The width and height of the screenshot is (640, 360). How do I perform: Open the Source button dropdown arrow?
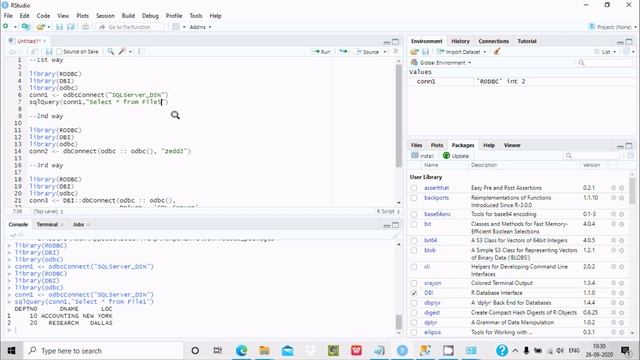(385, 52)
